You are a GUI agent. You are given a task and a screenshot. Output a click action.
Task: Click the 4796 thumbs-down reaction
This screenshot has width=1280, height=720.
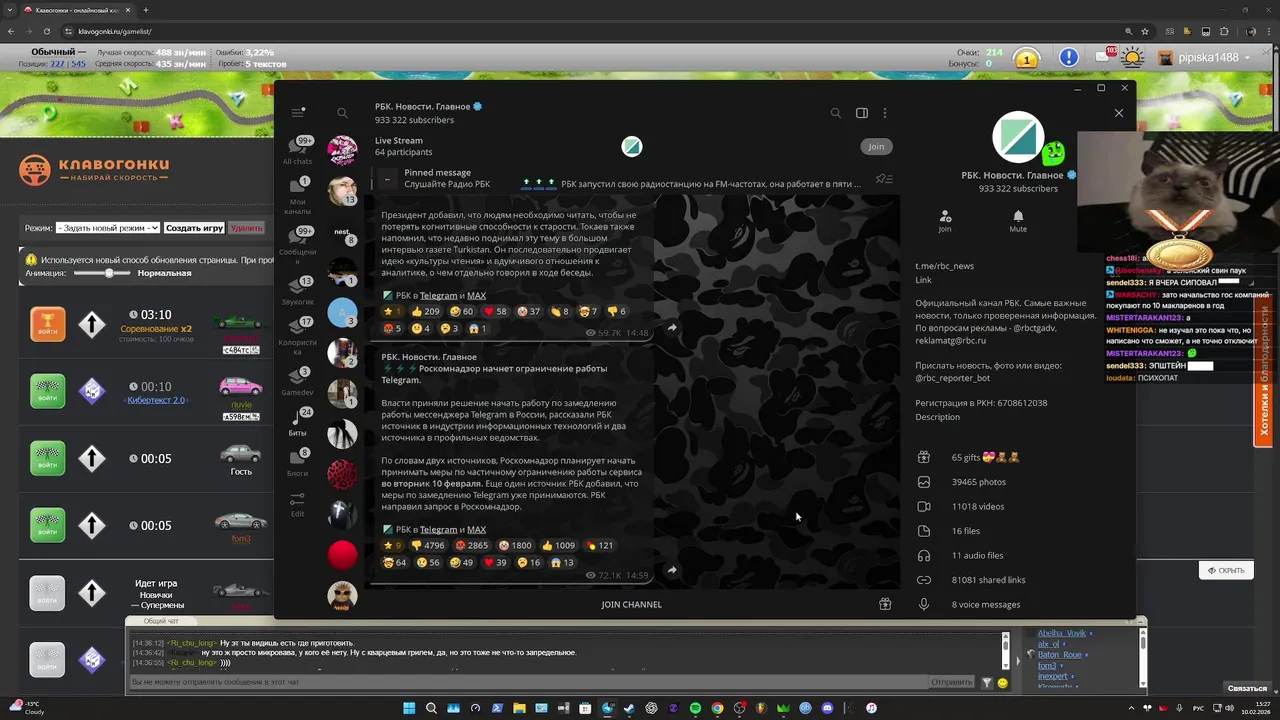pos(428,545)
